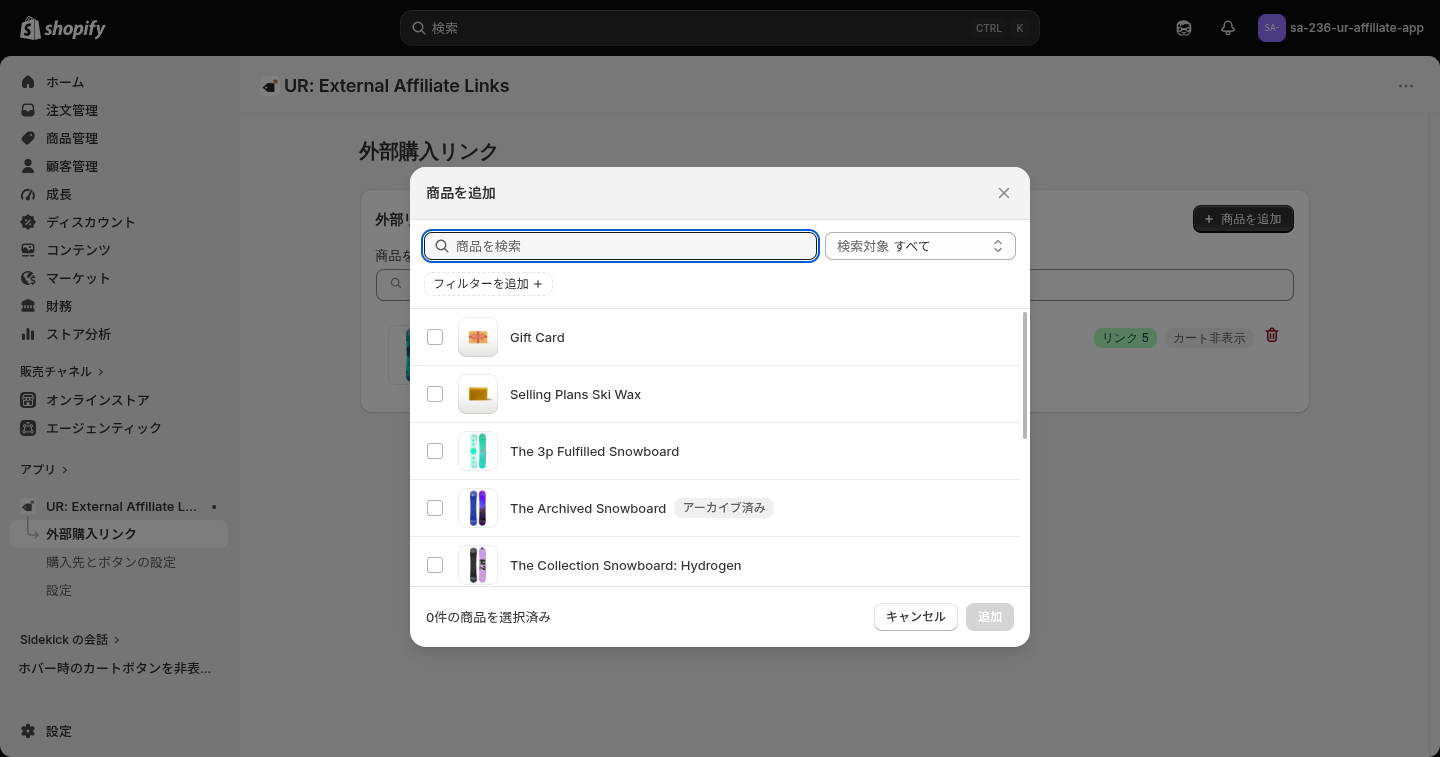
Task: Tick The Archived Snowboard checkbox
Action: click(x=435, y=508)
